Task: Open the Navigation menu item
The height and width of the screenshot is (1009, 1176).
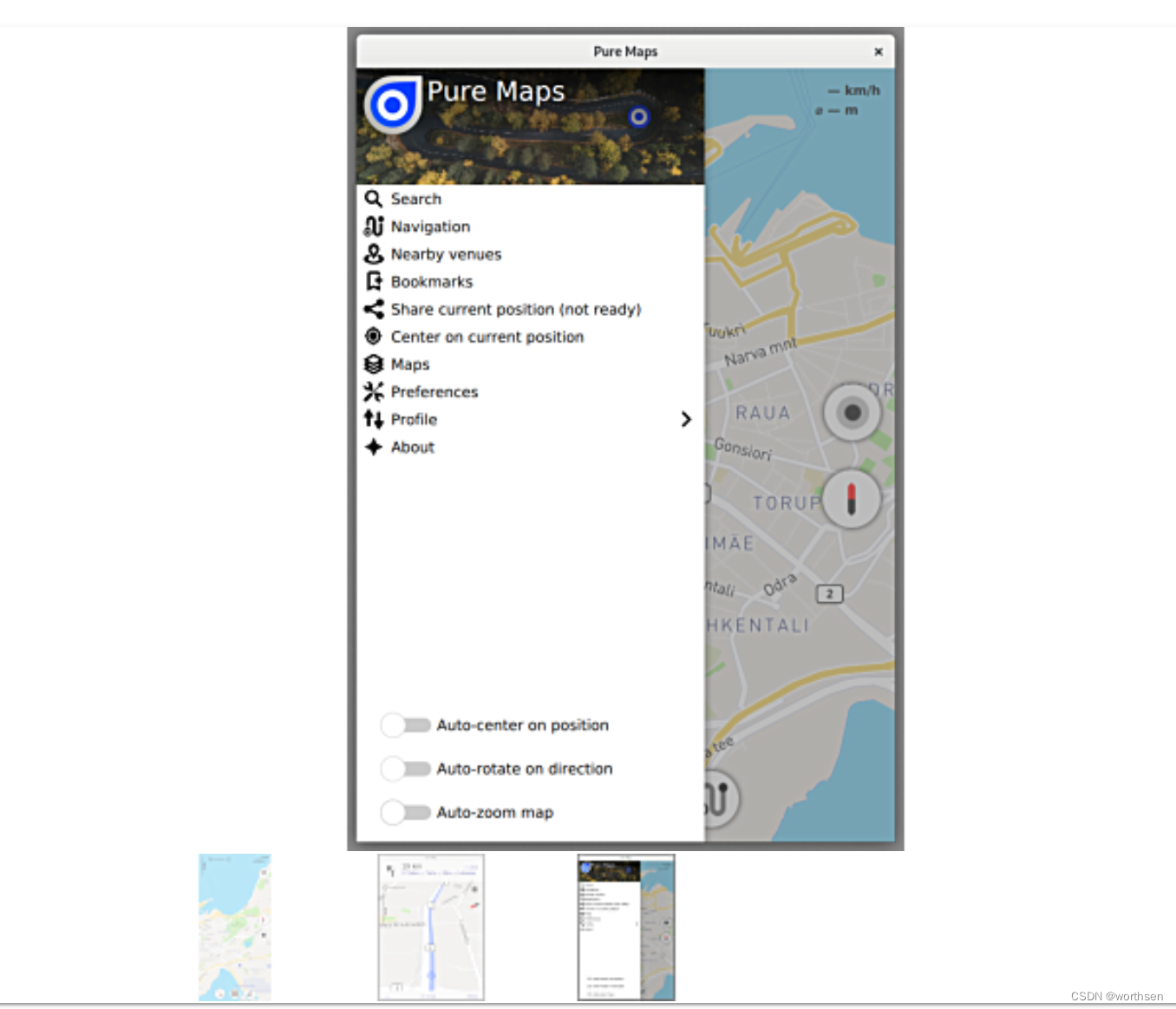Action: (x=530, y=226)
